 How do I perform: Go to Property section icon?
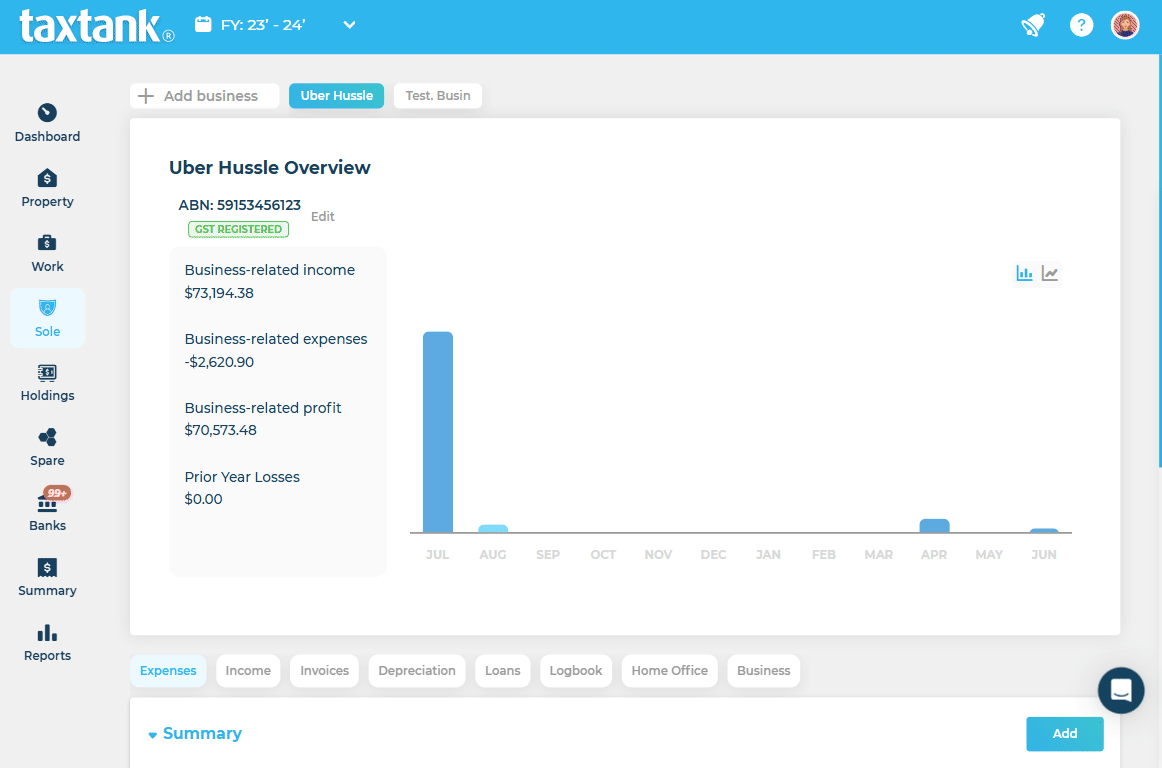47,178
